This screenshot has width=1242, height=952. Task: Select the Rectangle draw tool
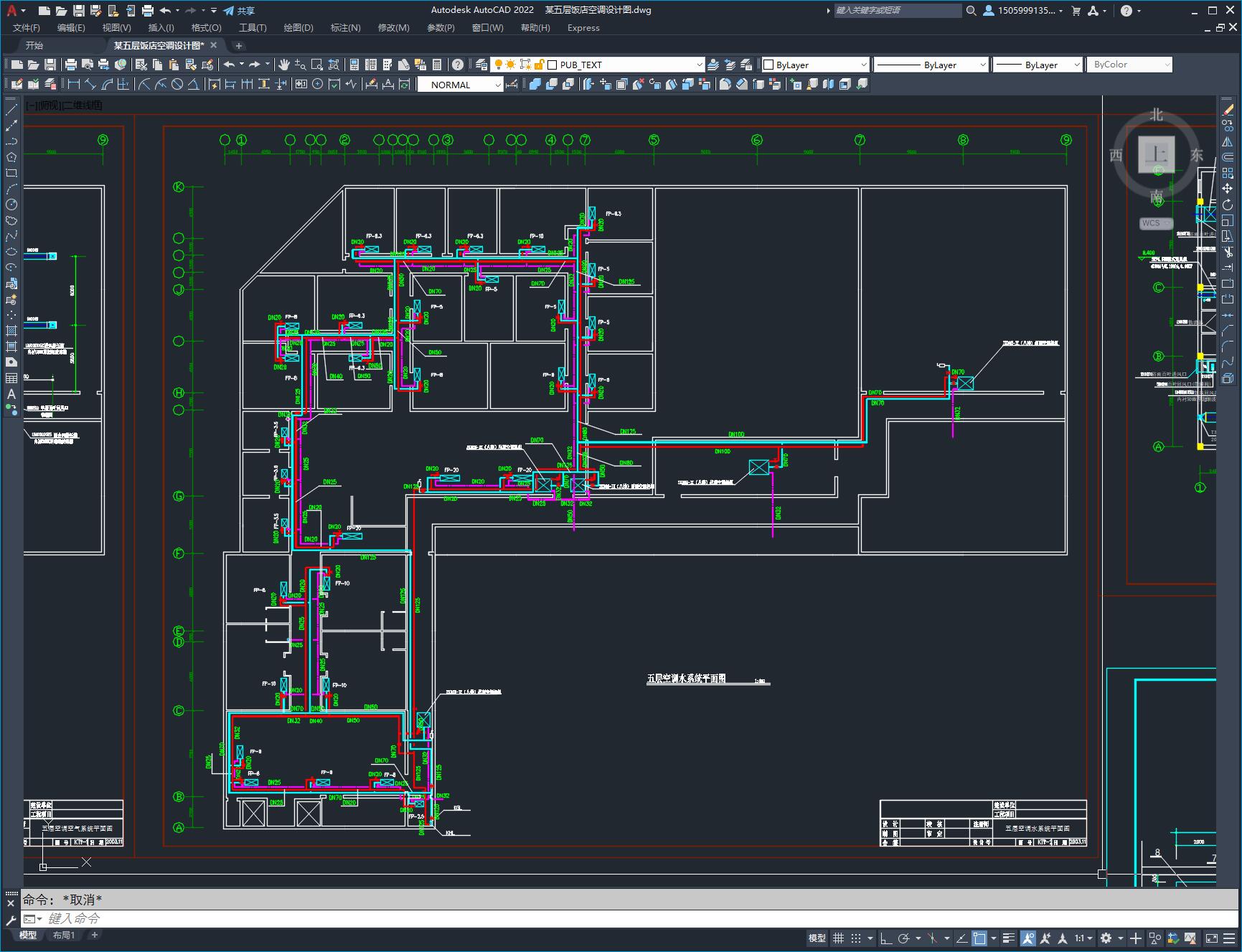pyautogui.click(x=11, y=173)
